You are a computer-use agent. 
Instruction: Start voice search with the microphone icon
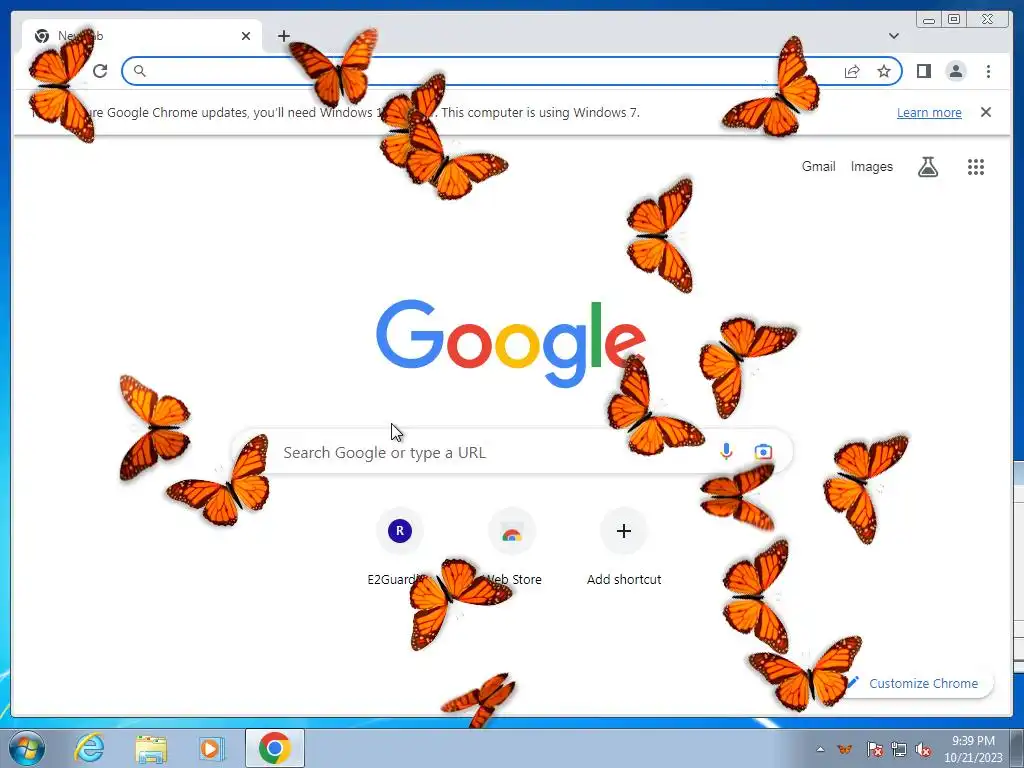726,451
